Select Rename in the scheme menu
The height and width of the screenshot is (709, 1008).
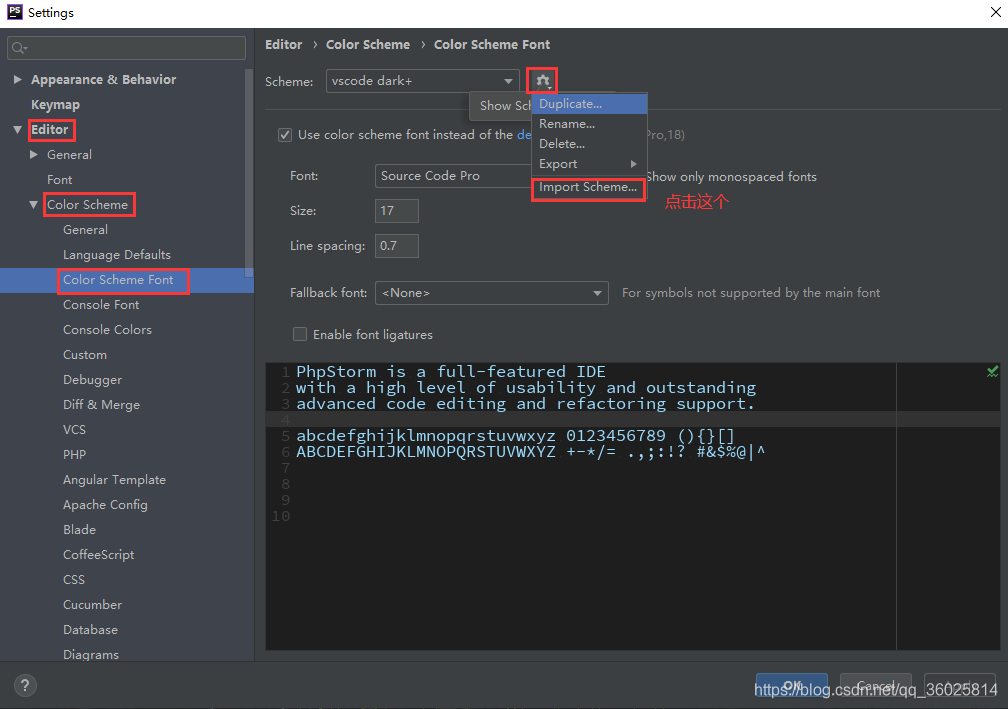click(566, 123)
